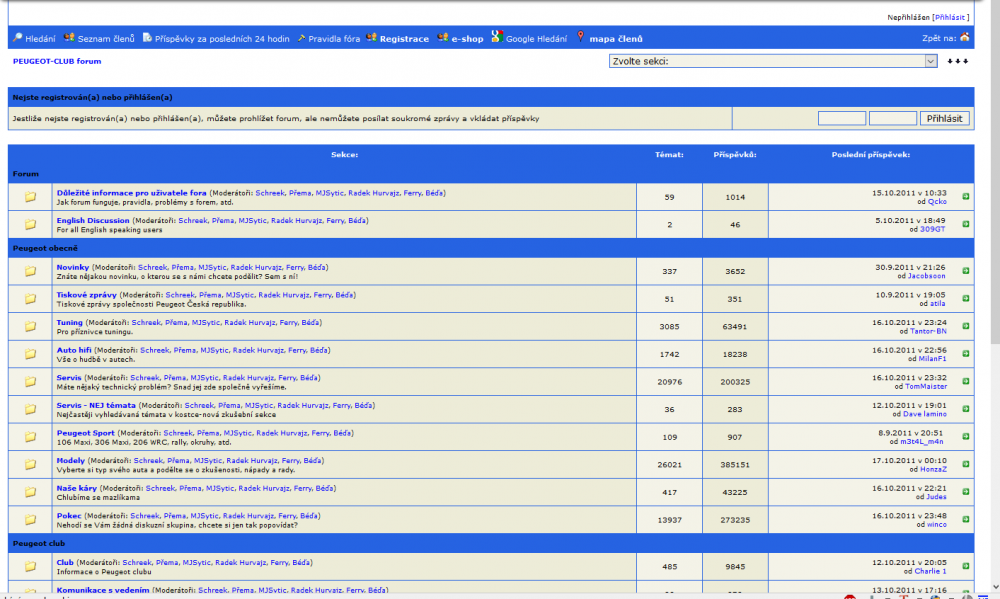Open Tiskové zprávy section

(x=87, y=295)
